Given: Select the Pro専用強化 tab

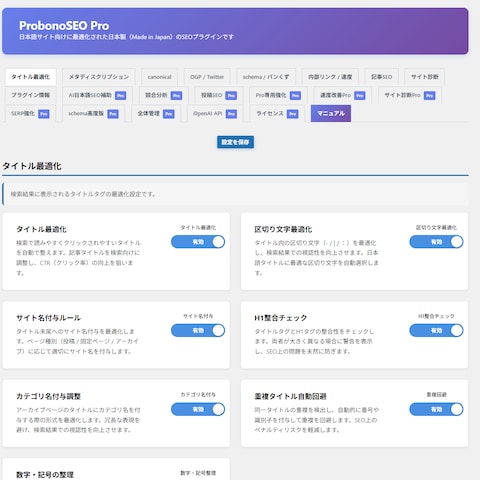Looking at the screenshot, I should pyautogui.click(x=278, y=95).
